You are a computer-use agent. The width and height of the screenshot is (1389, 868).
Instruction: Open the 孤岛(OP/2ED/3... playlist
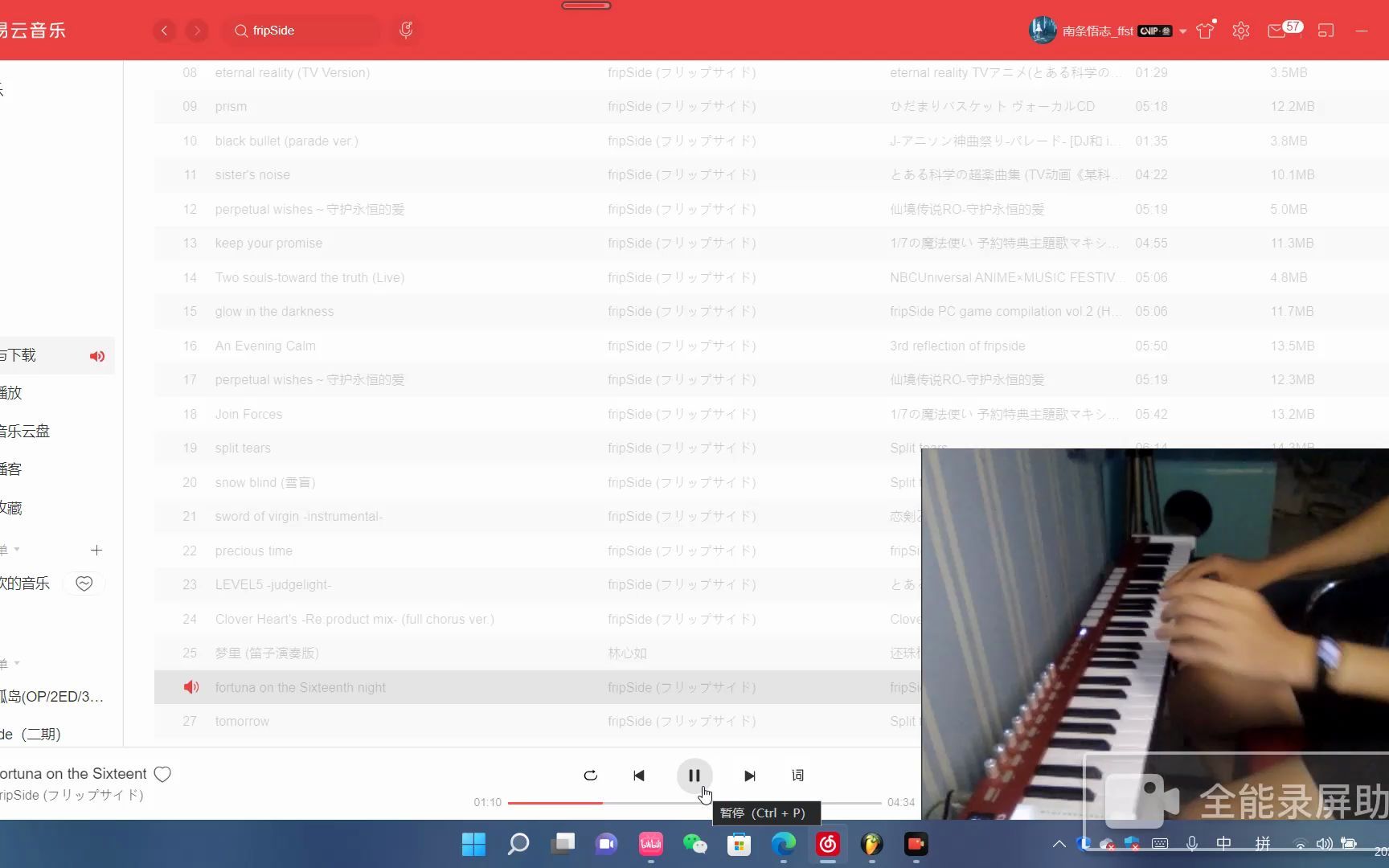coord(52,697)
